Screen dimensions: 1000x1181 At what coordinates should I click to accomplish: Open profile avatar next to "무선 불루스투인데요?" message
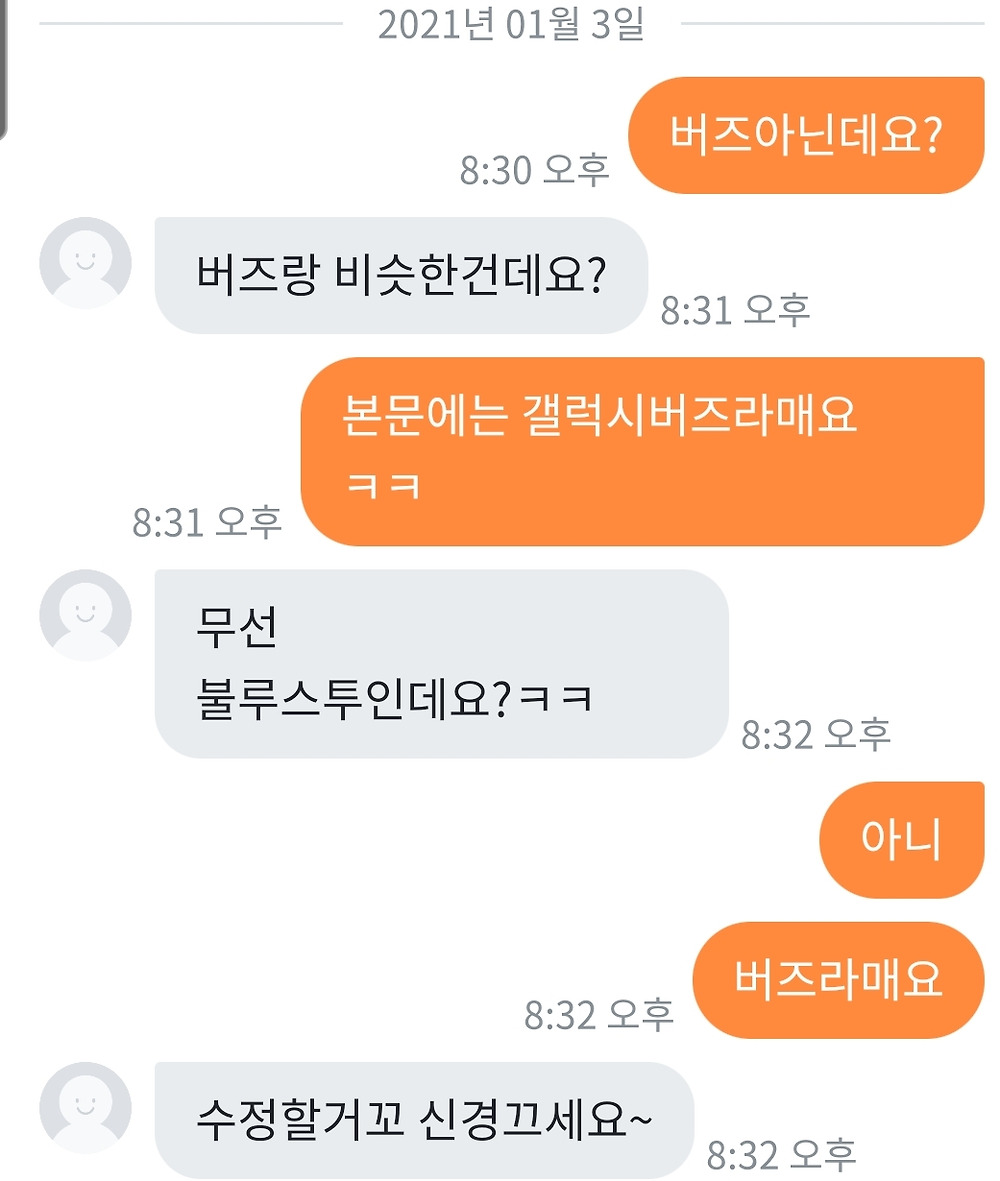pos(85,615)
